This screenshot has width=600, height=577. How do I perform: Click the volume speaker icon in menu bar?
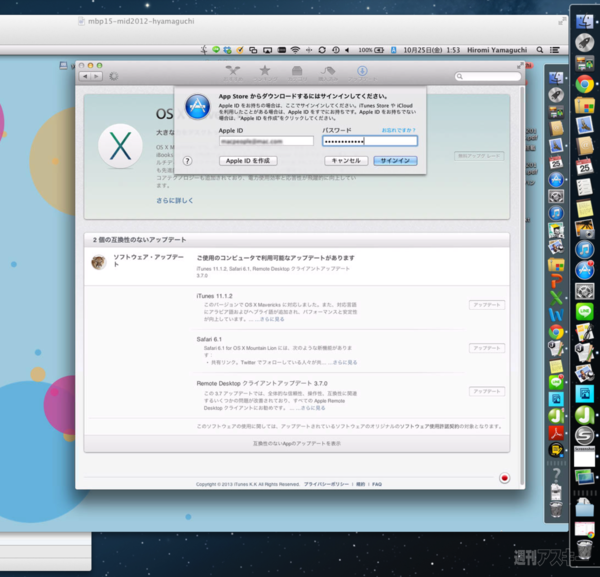pyautogui.click(x=347, y=50)
